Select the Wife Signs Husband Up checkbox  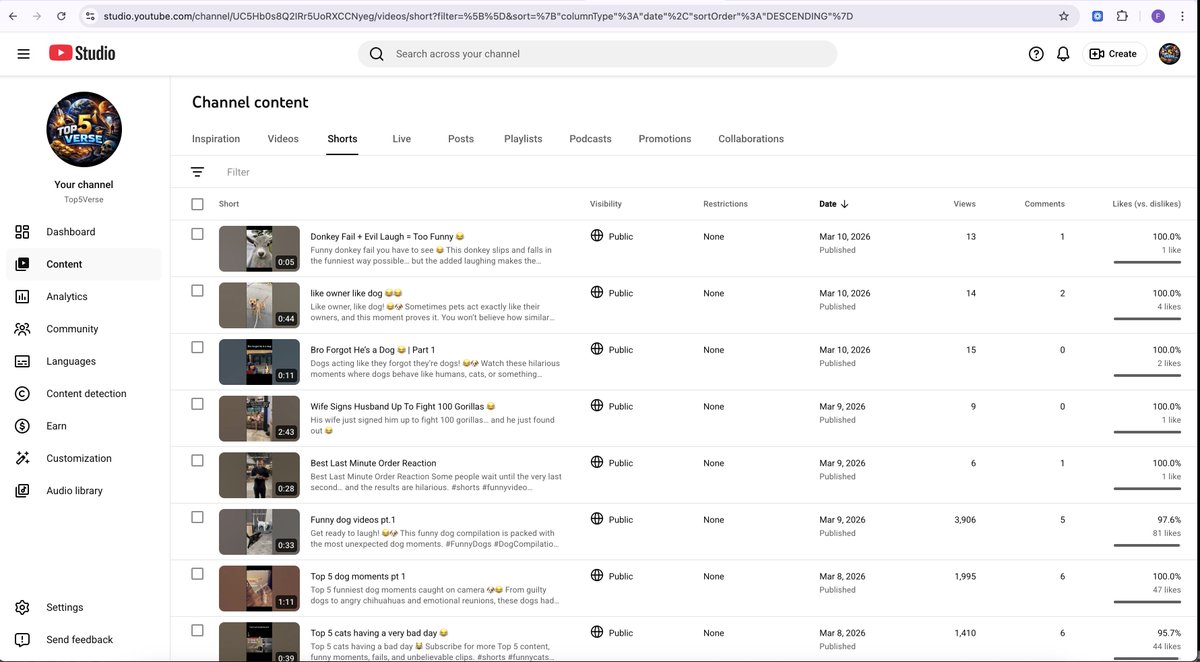197,404
